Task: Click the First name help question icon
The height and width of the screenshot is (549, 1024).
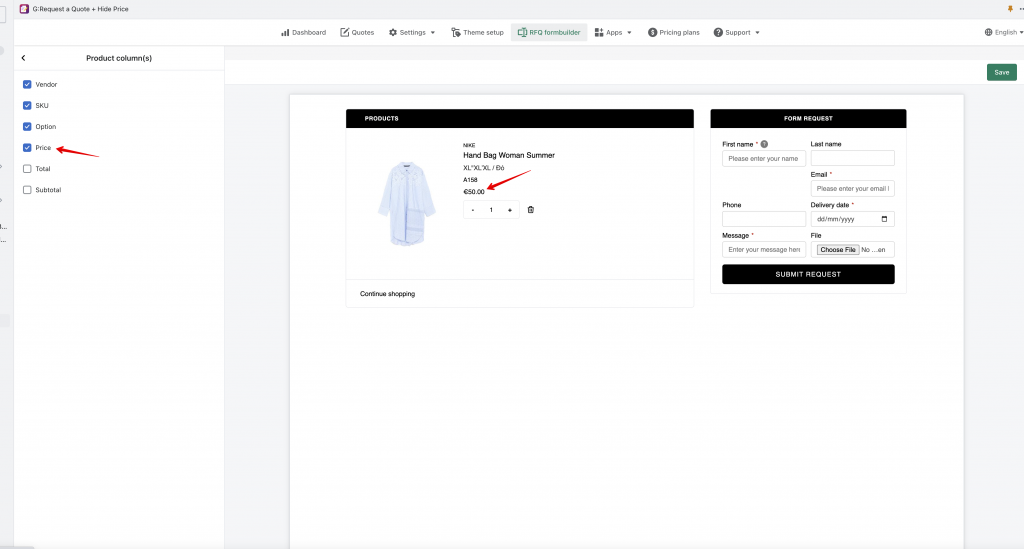Action: click(764, 144)
